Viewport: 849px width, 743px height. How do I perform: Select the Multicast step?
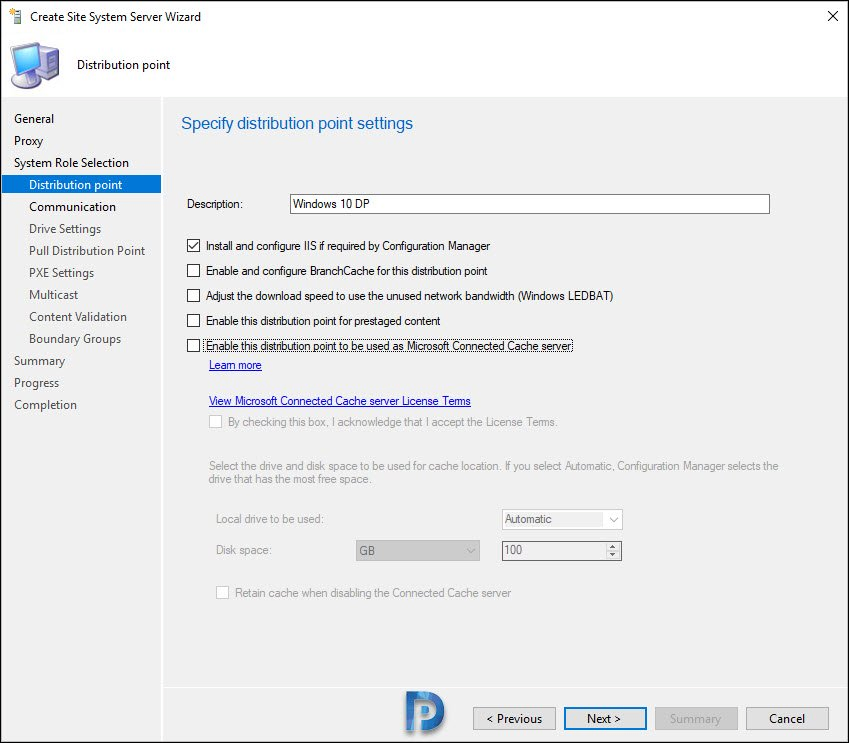[54, 295]
